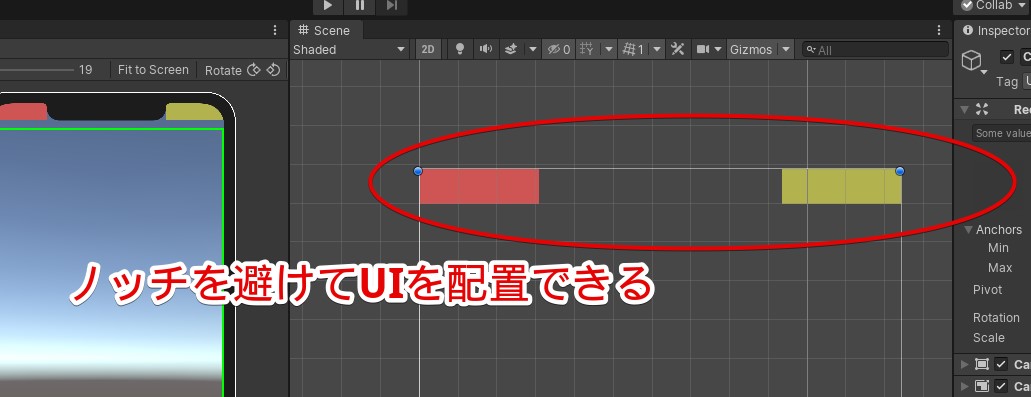Image resolution: width=1031 pixels, height=397 pixels.
Task: Open grid visibility options dropdown arrow
Action: 609,49
